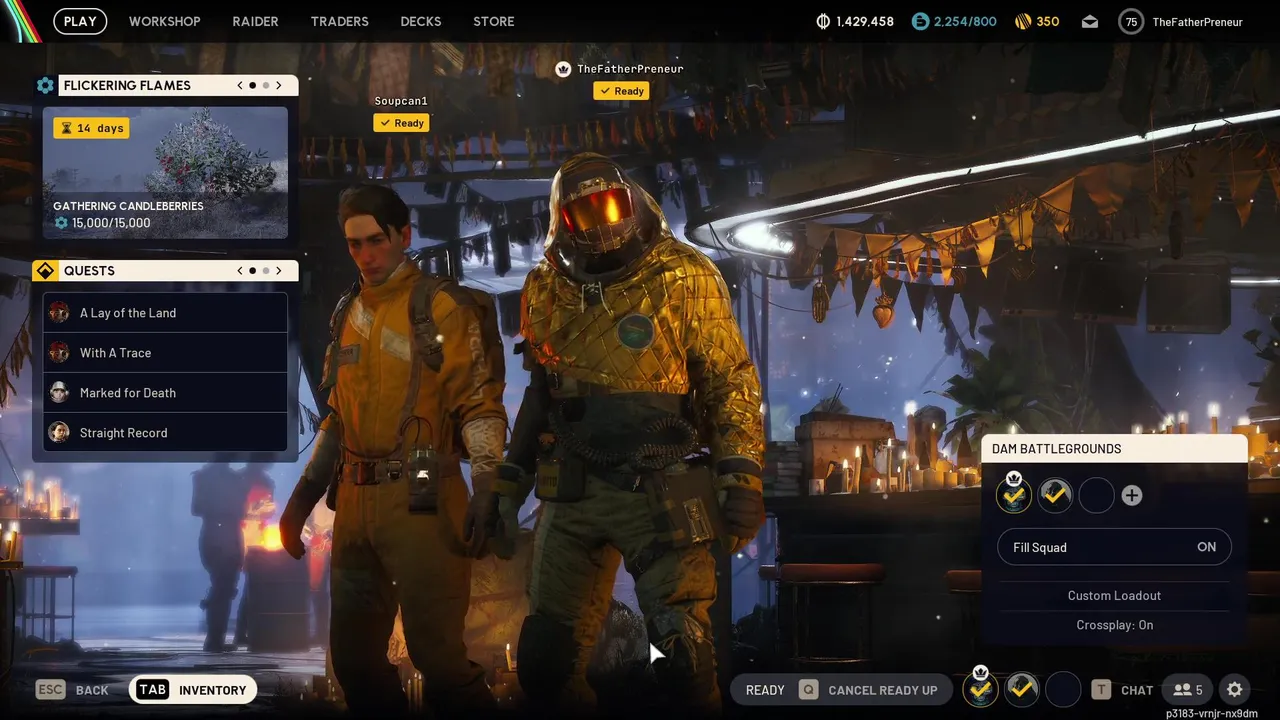The width and height of the screenshot is (1280, 720).
Task: Click the level 75 badge
Action: click(1131, 21)
